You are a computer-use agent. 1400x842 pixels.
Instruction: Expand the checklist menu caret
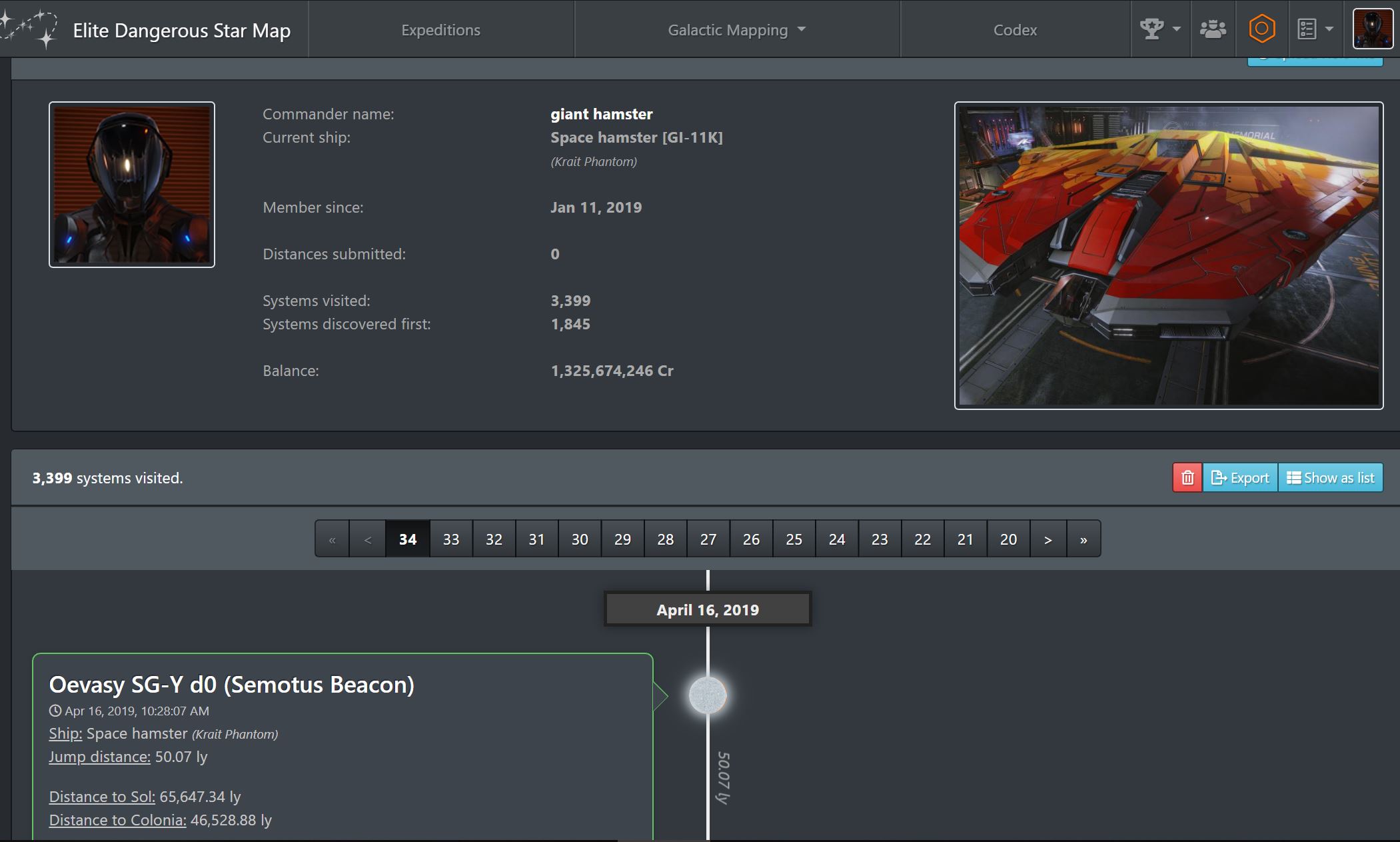[1329, 29]
